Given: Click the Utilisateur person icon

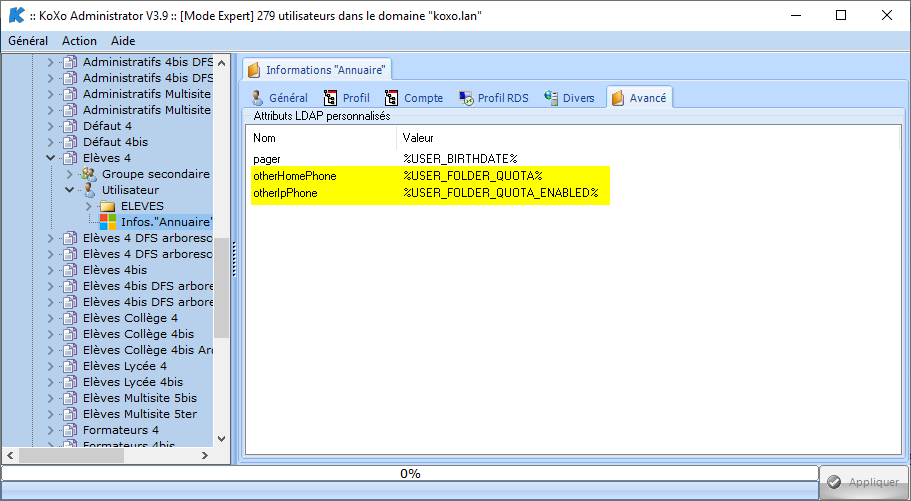Looking at the screenshot, I should click(x=89, y=190).
